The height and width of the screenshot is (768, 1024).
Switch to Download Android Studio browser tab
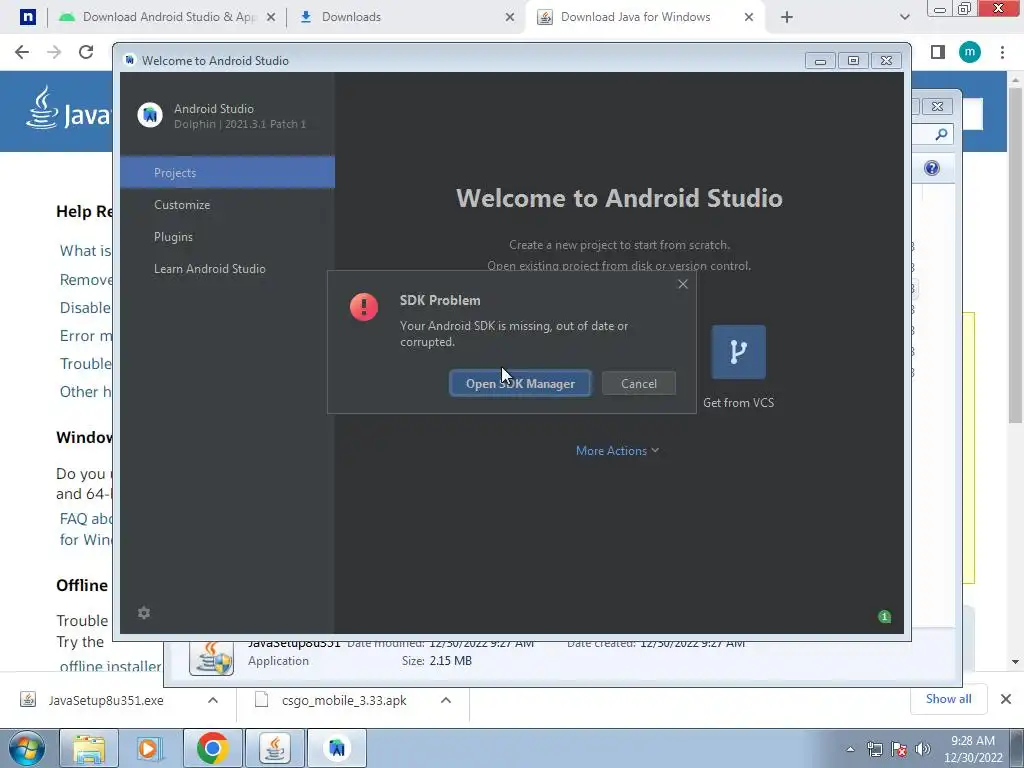coord(167,17)
